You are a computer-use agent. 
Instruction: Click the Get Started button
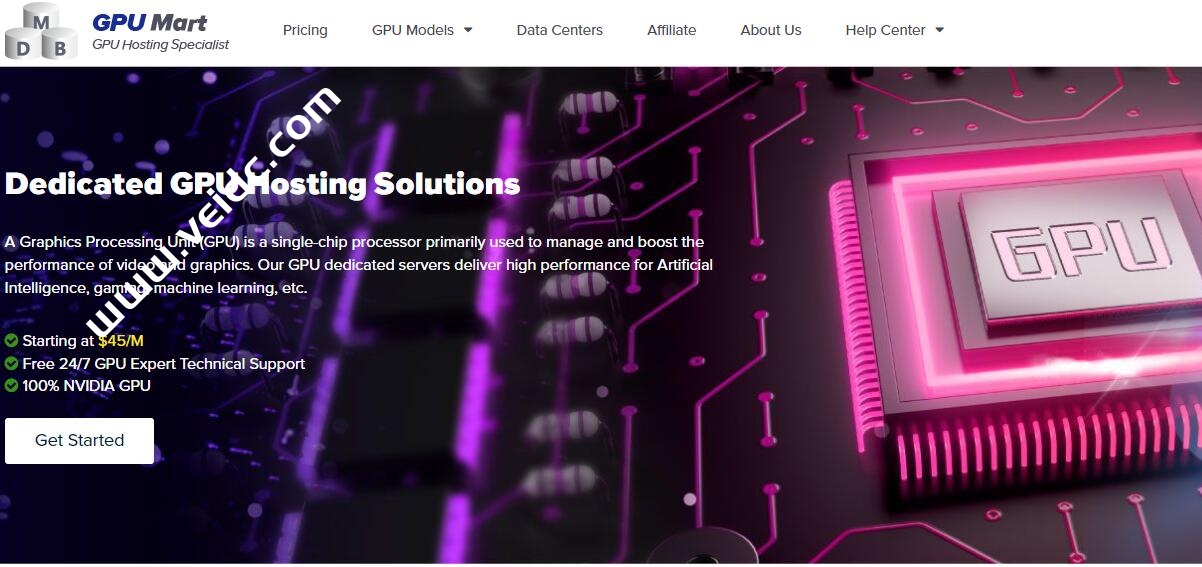tap(79, 440)
